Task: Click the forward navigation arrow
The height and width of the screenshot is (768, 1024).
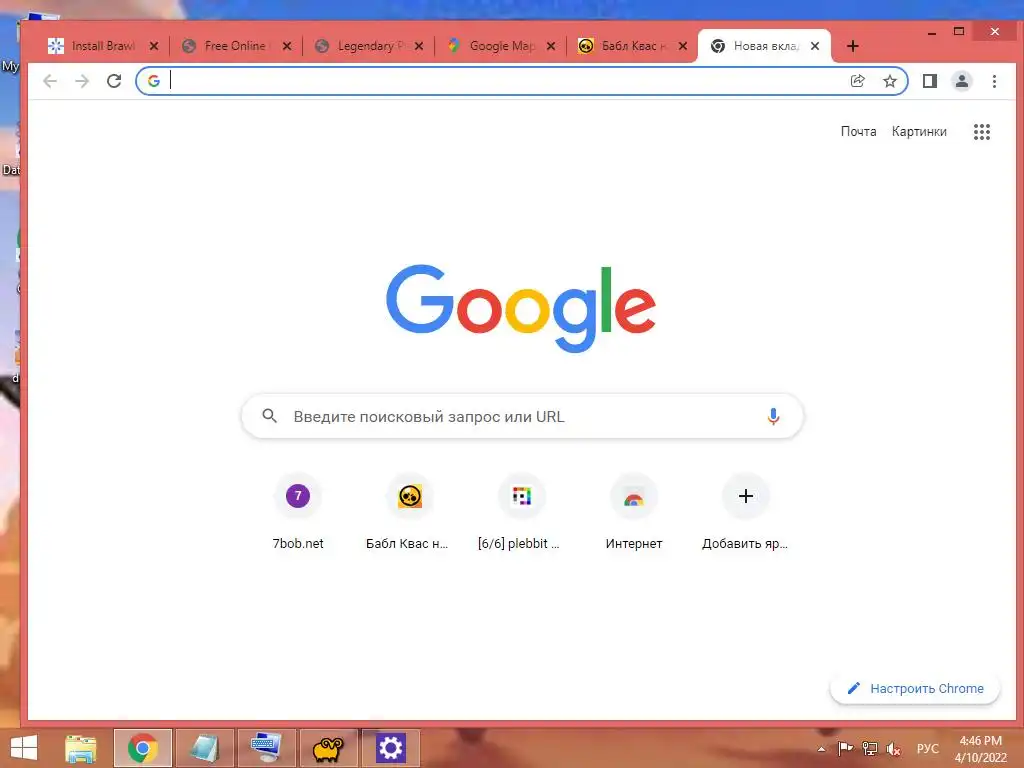Action: (x=82, y=81)
